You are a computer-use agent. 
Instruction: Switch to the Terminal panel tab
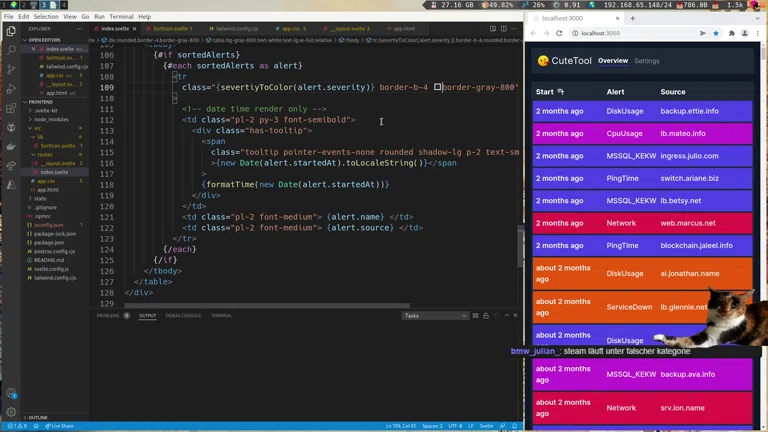click(x=221, y=316)
